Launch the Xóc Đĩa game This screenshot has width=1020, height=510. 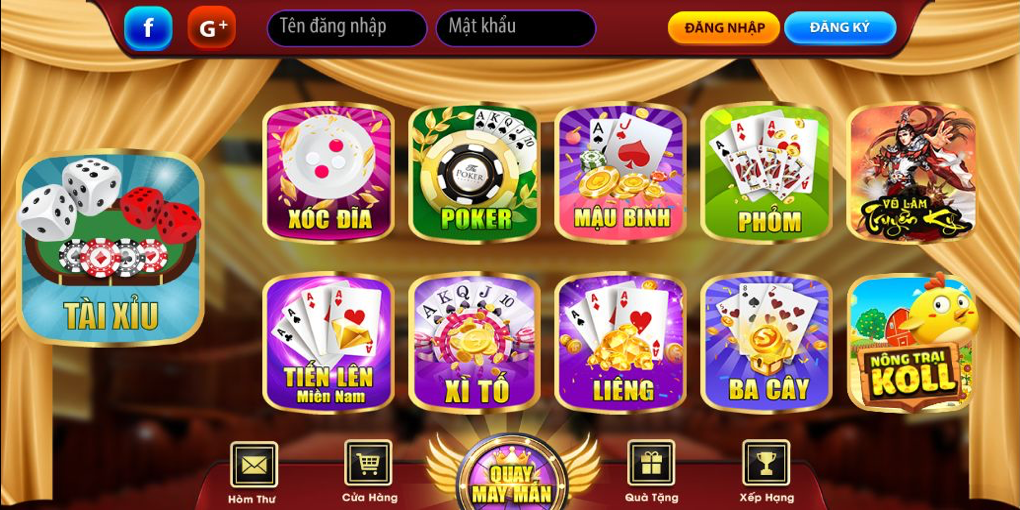(329, 172)
